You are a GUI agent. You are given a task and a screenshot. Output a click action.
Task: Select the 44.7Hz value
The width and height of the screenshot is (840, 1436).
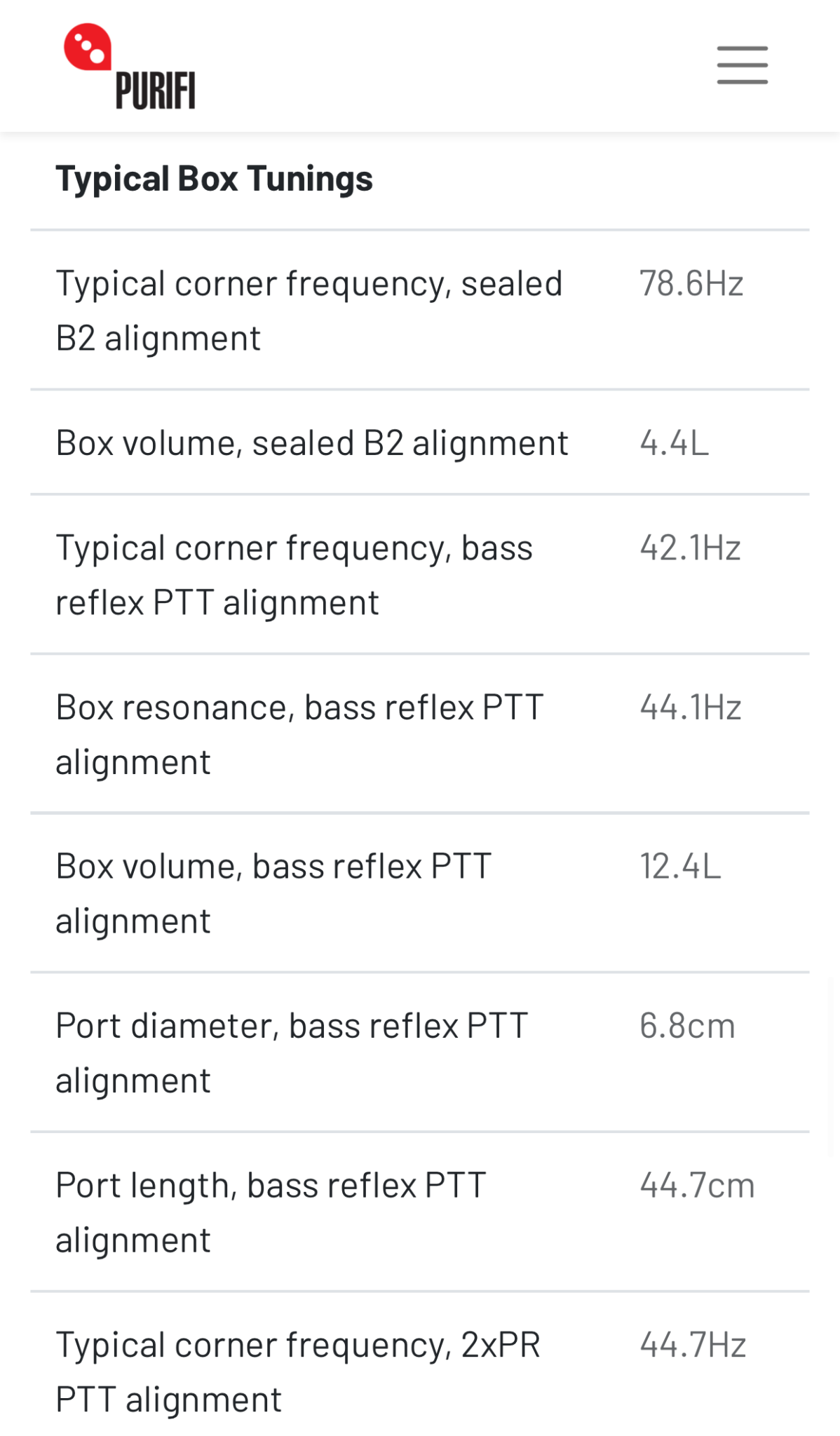pos(693,1345)
